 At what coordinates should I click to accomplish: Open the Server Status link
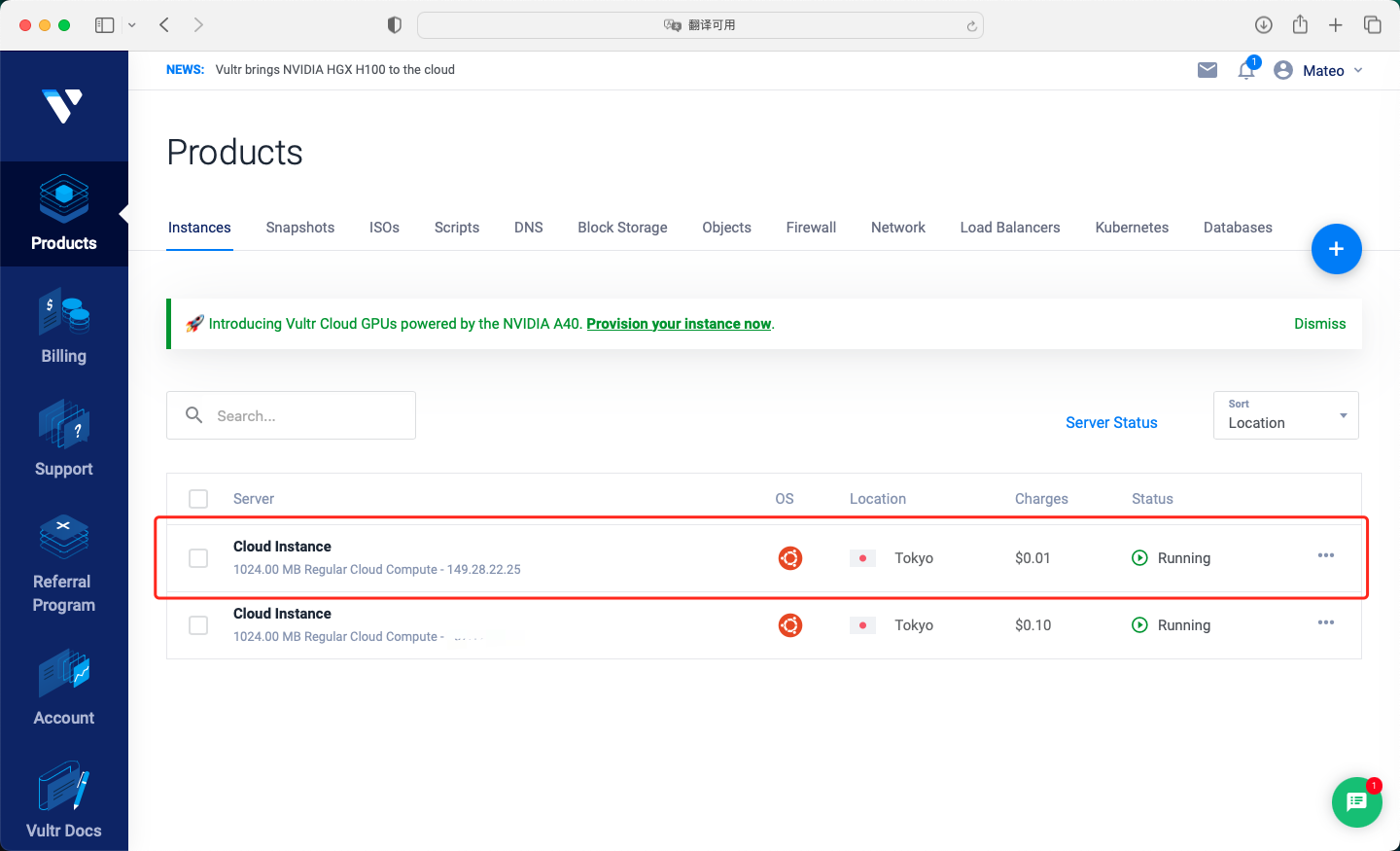click(x=1111, y=422)
